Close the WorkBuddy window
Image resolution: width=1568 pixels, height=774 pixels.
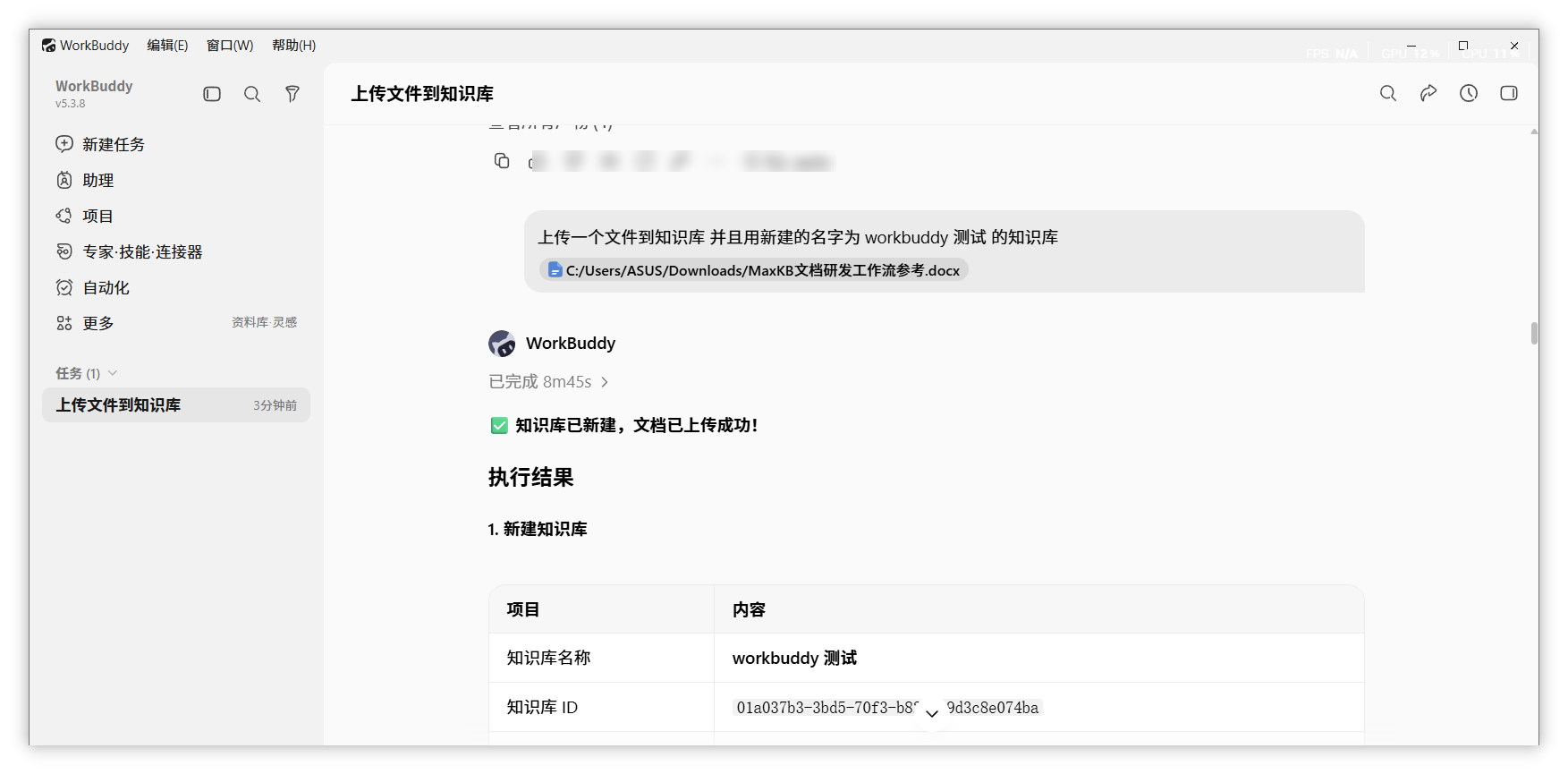click(1514, 46)
